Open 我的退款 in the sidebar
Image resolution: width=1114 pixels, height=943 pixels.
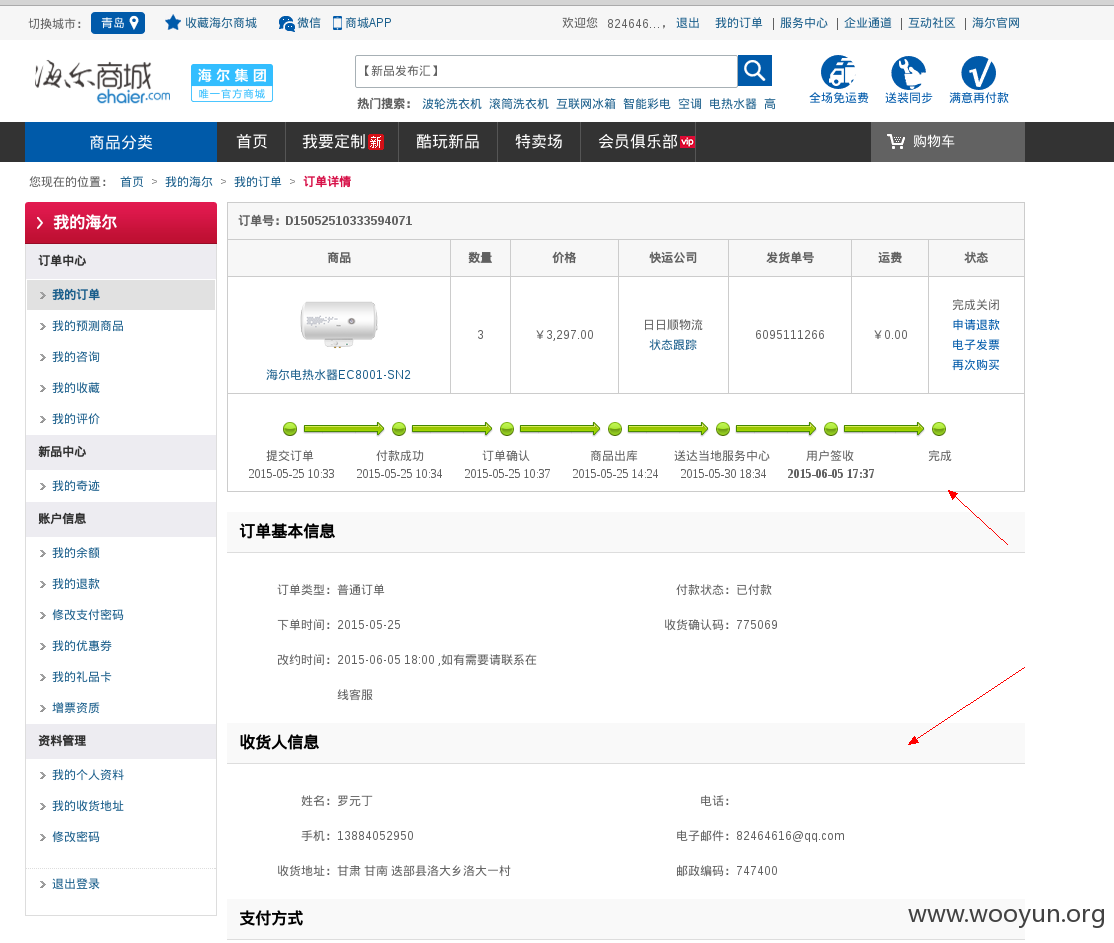75,584
